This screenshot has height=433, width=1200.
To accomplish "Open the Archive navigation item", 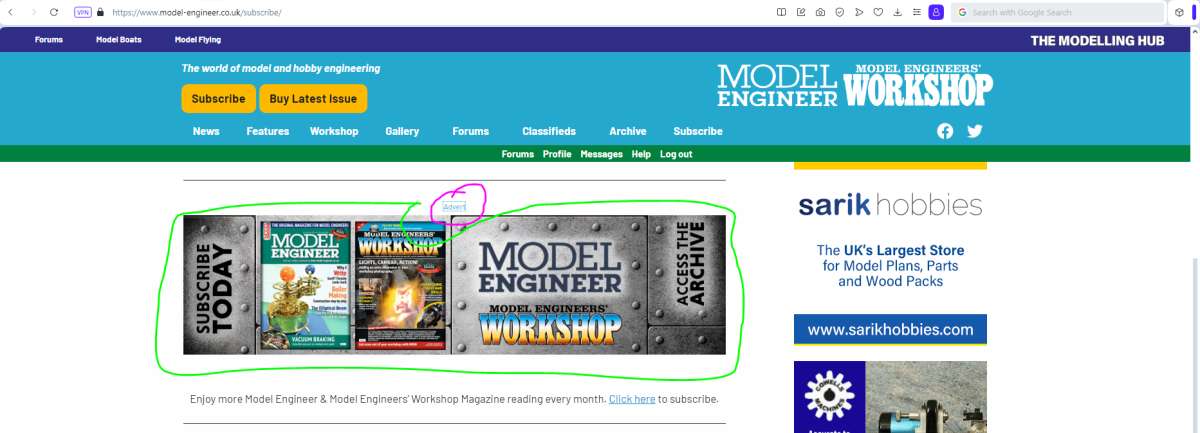I will [x=628, y=131].
